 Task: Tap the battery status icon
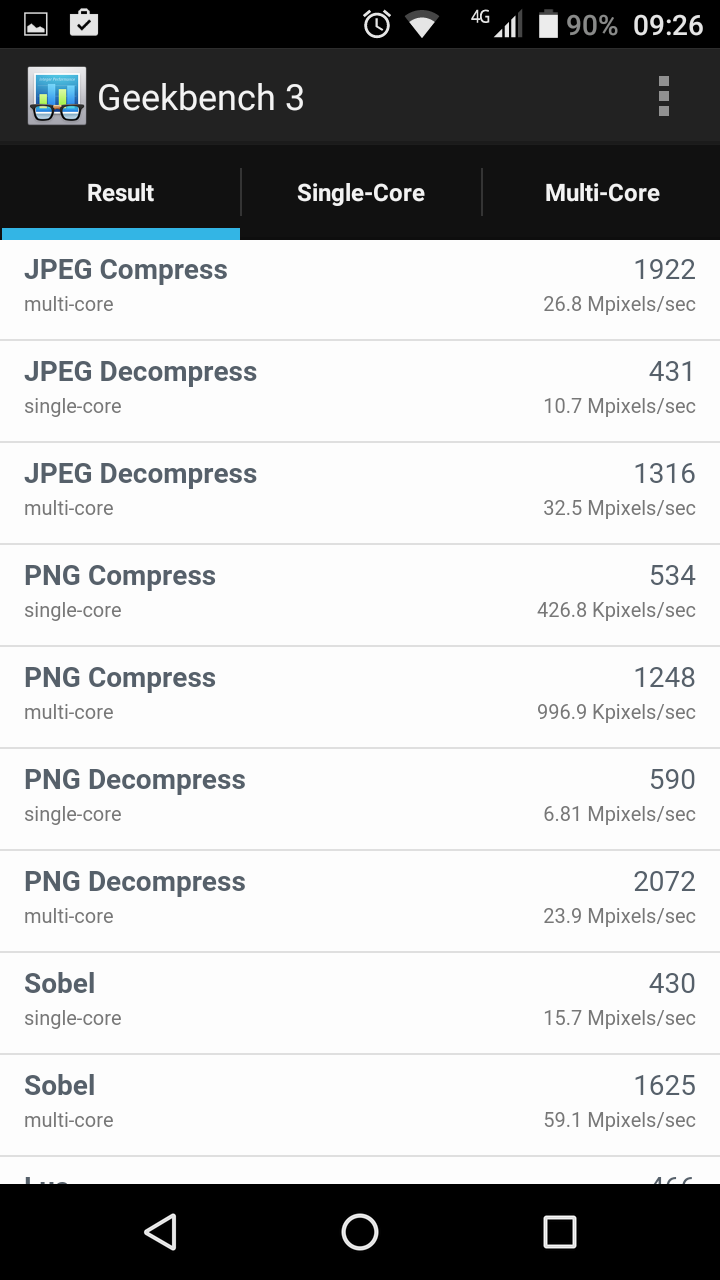pos(548,24)
